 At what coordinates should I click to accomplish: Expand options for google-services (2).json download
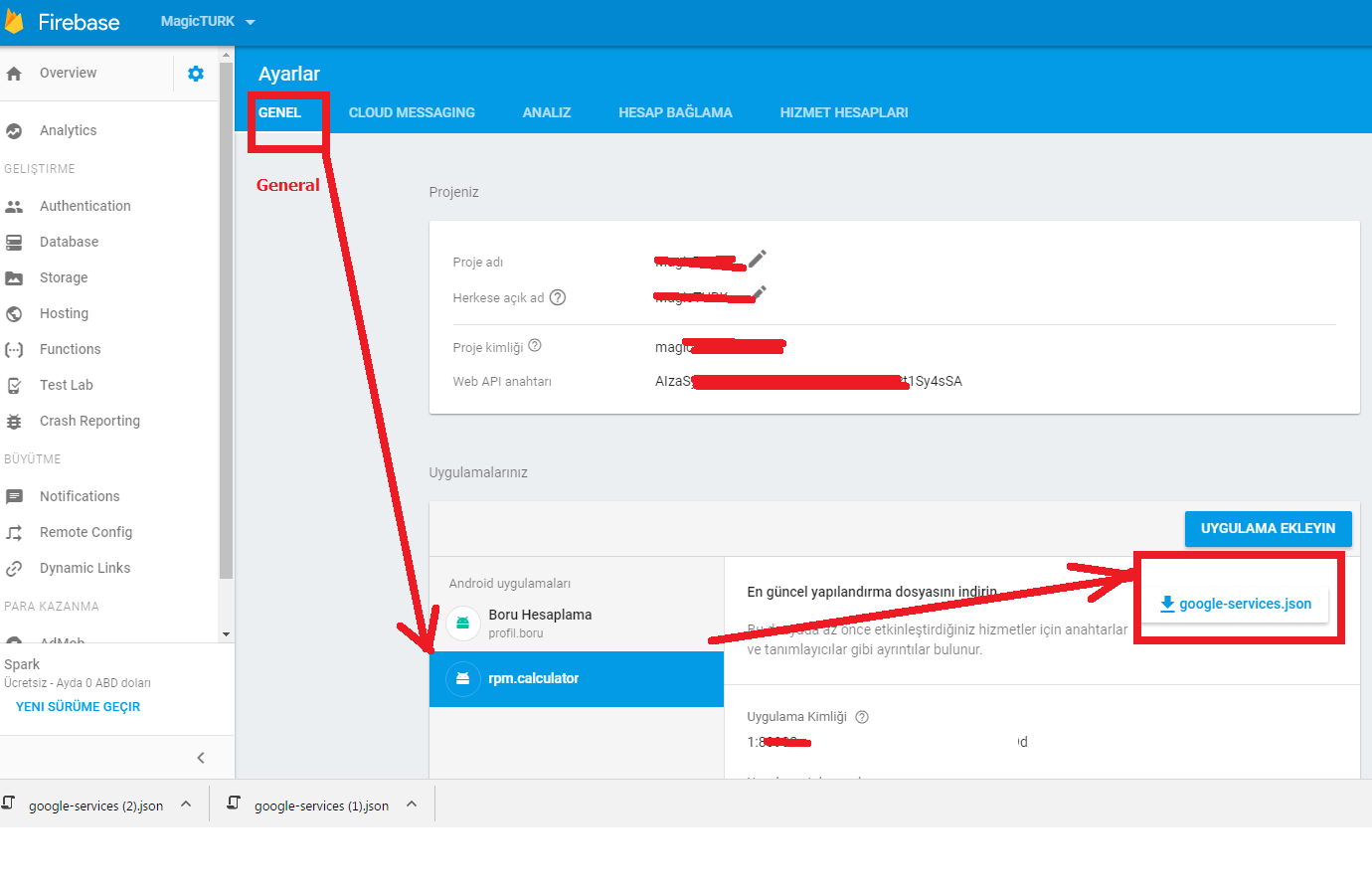click(x=186, y=805)
